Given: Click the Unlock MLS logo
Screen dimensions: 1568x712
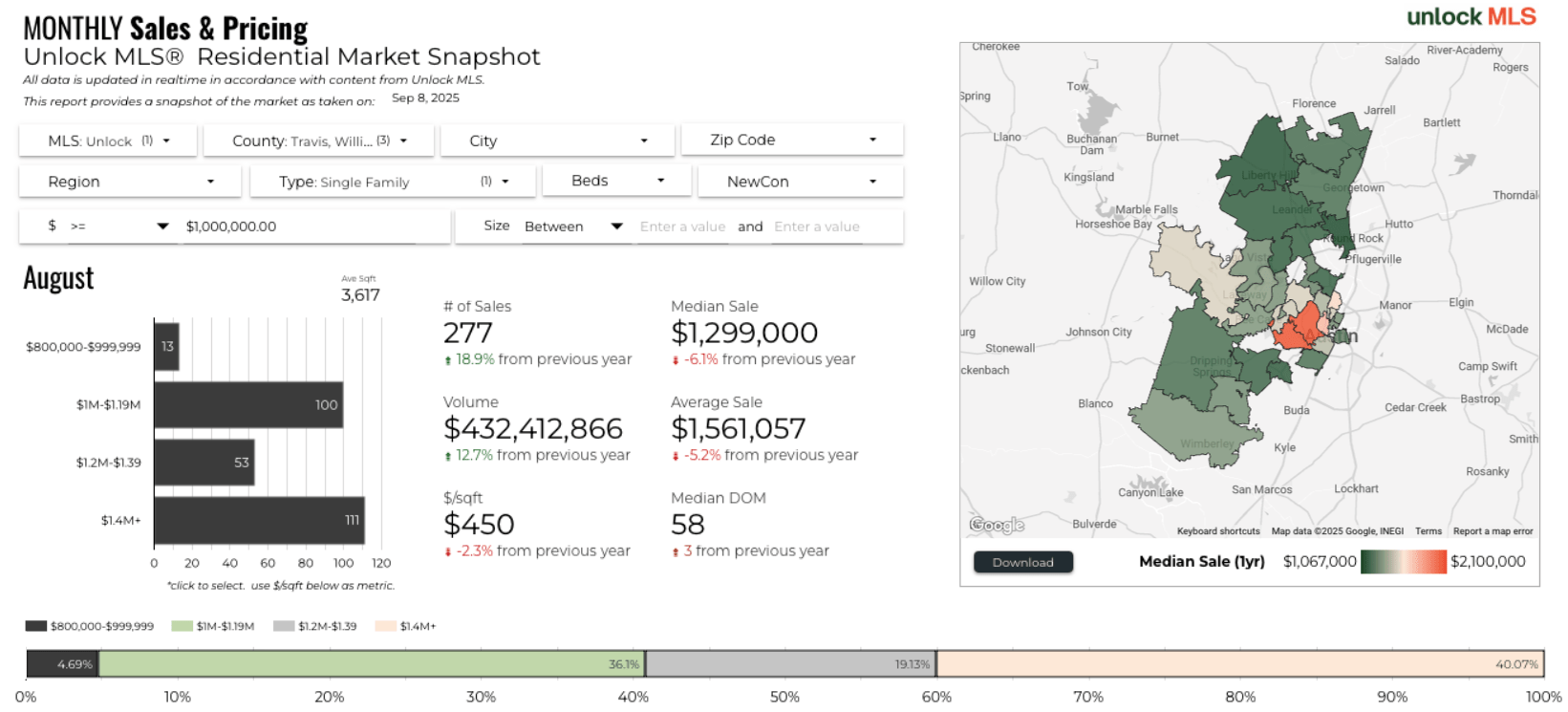Looking at the screenshot, I should [x=1471, y=17].
